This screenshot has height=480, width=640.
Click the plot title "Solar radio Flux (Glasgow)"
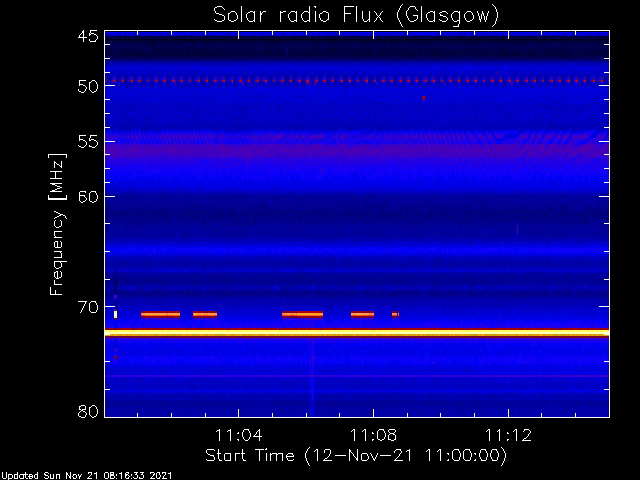[356, 15]
